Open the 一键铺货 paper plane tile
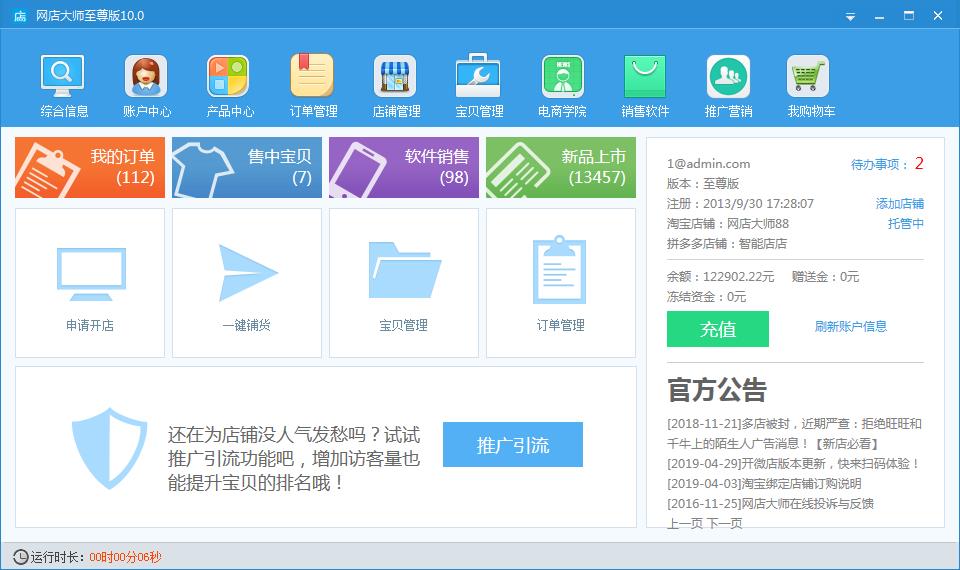 [247, 283]
